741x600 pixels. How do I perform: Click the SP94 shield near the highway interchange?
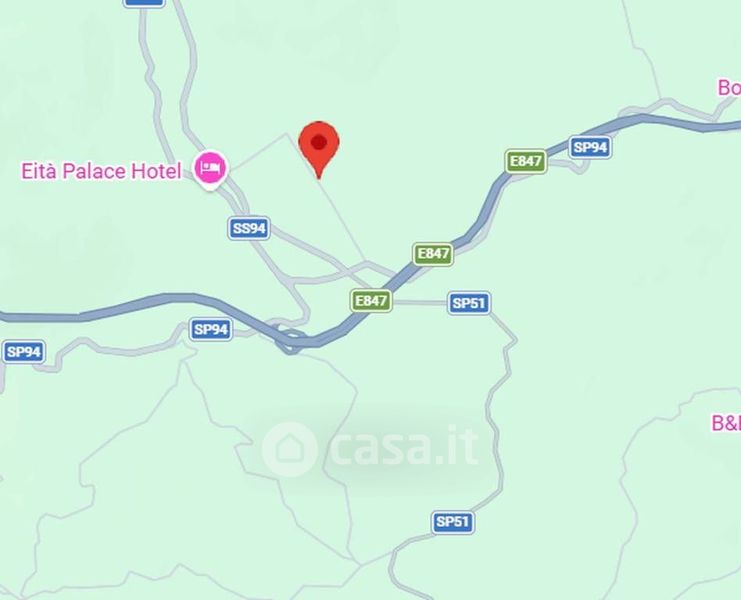211,329
